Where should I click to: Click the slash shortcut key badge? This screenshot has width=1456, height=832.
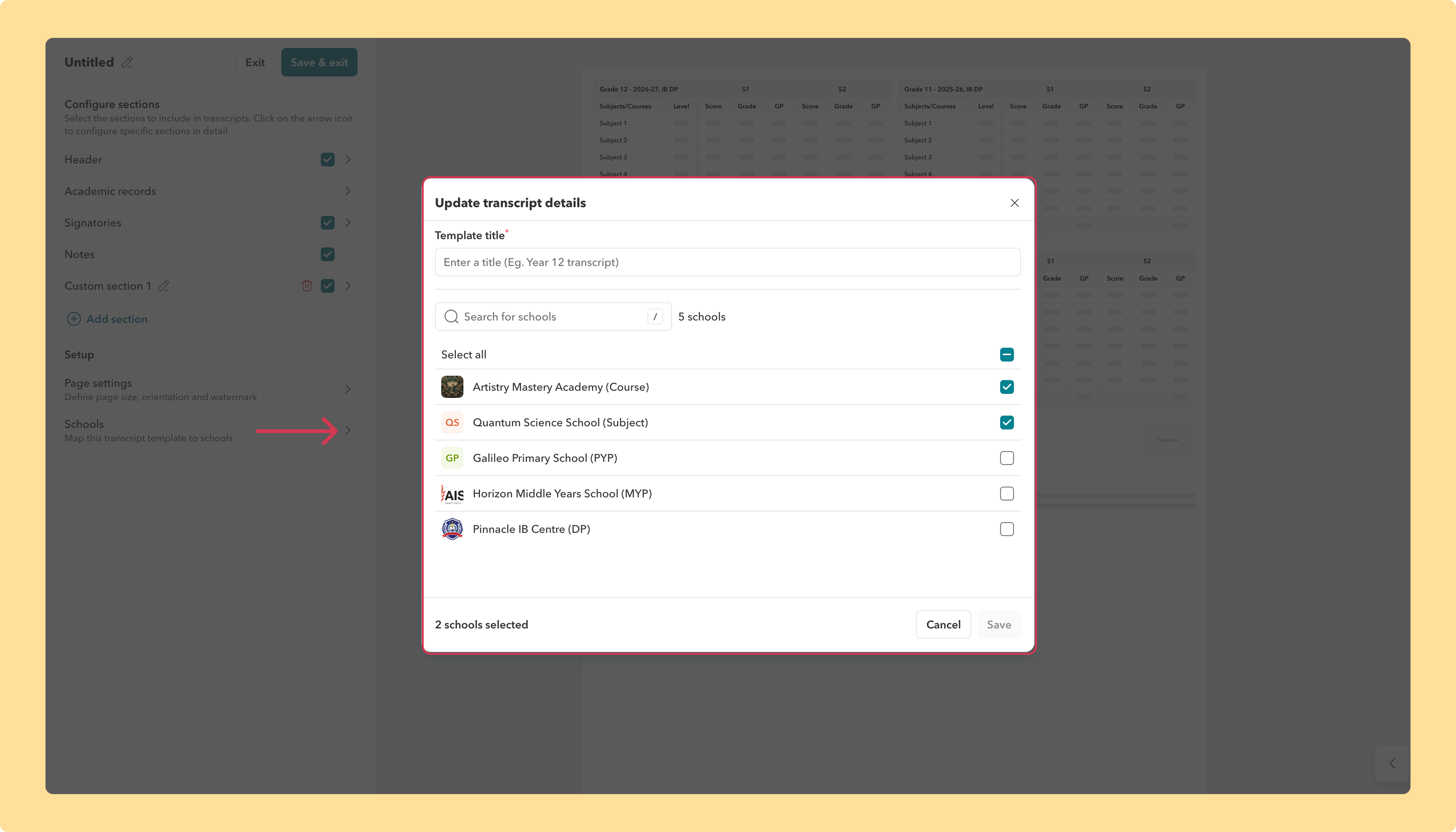coord(655,317)
